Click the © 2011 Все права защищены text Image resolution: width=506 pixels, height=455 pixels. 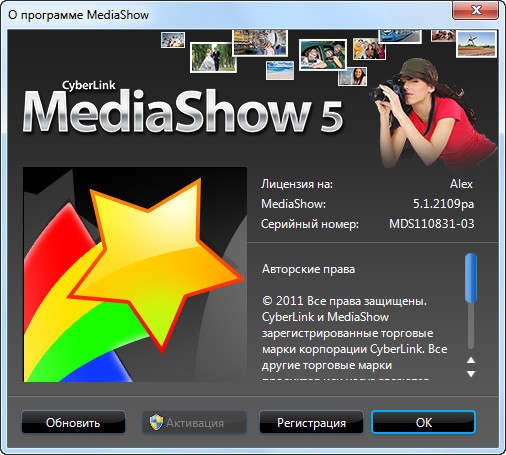pyautogui.click(x=344, y=301)
